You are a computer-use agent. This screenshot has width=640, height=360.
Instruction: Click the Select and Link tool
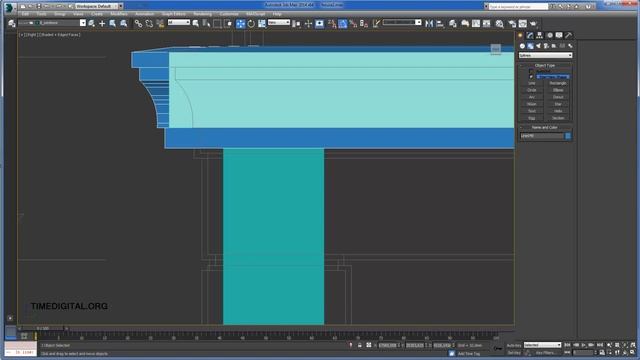coord(138,24)
